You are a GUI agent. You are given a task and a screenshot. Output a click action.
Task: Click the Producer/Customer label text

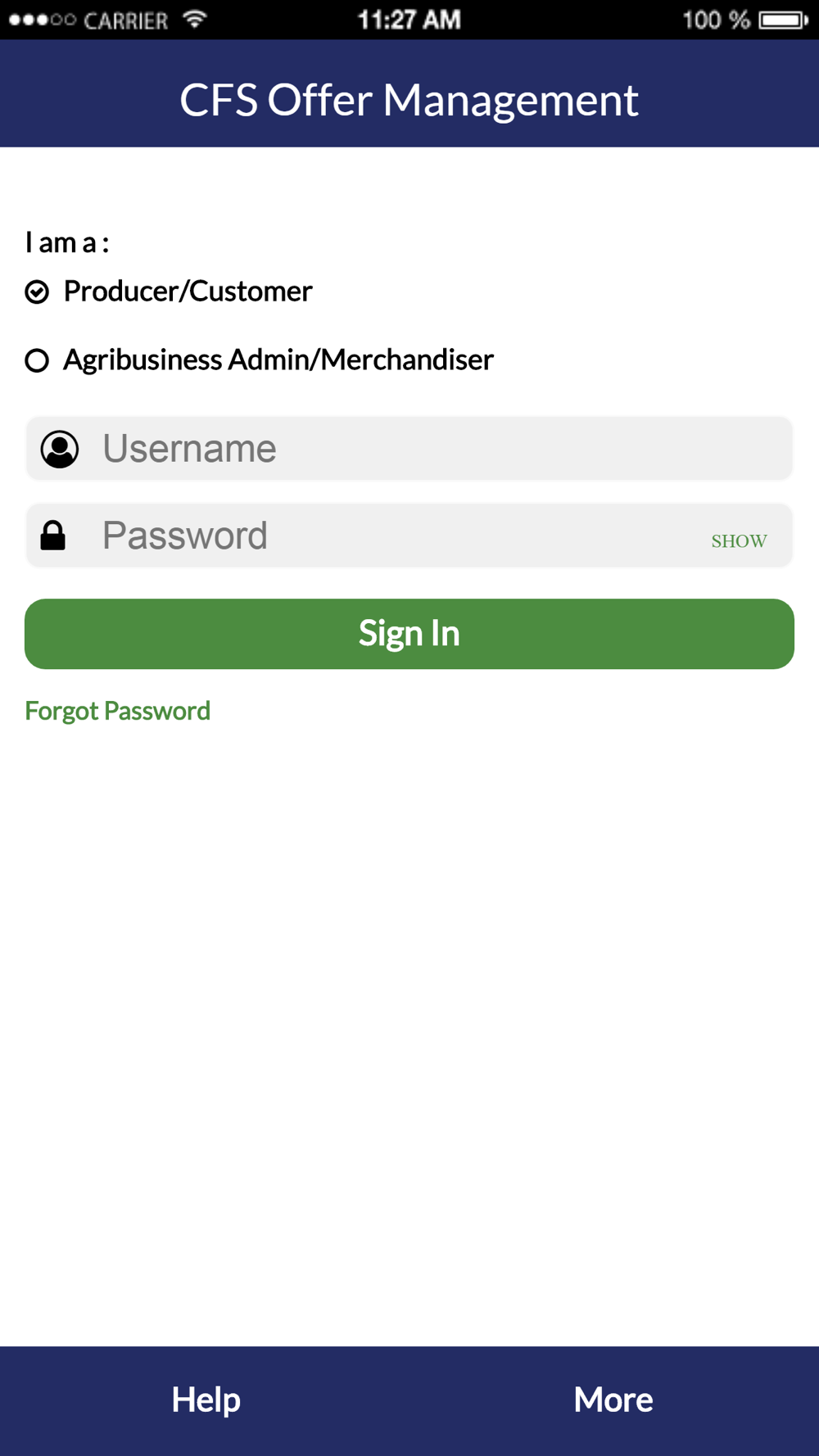[x=188, y=291]
